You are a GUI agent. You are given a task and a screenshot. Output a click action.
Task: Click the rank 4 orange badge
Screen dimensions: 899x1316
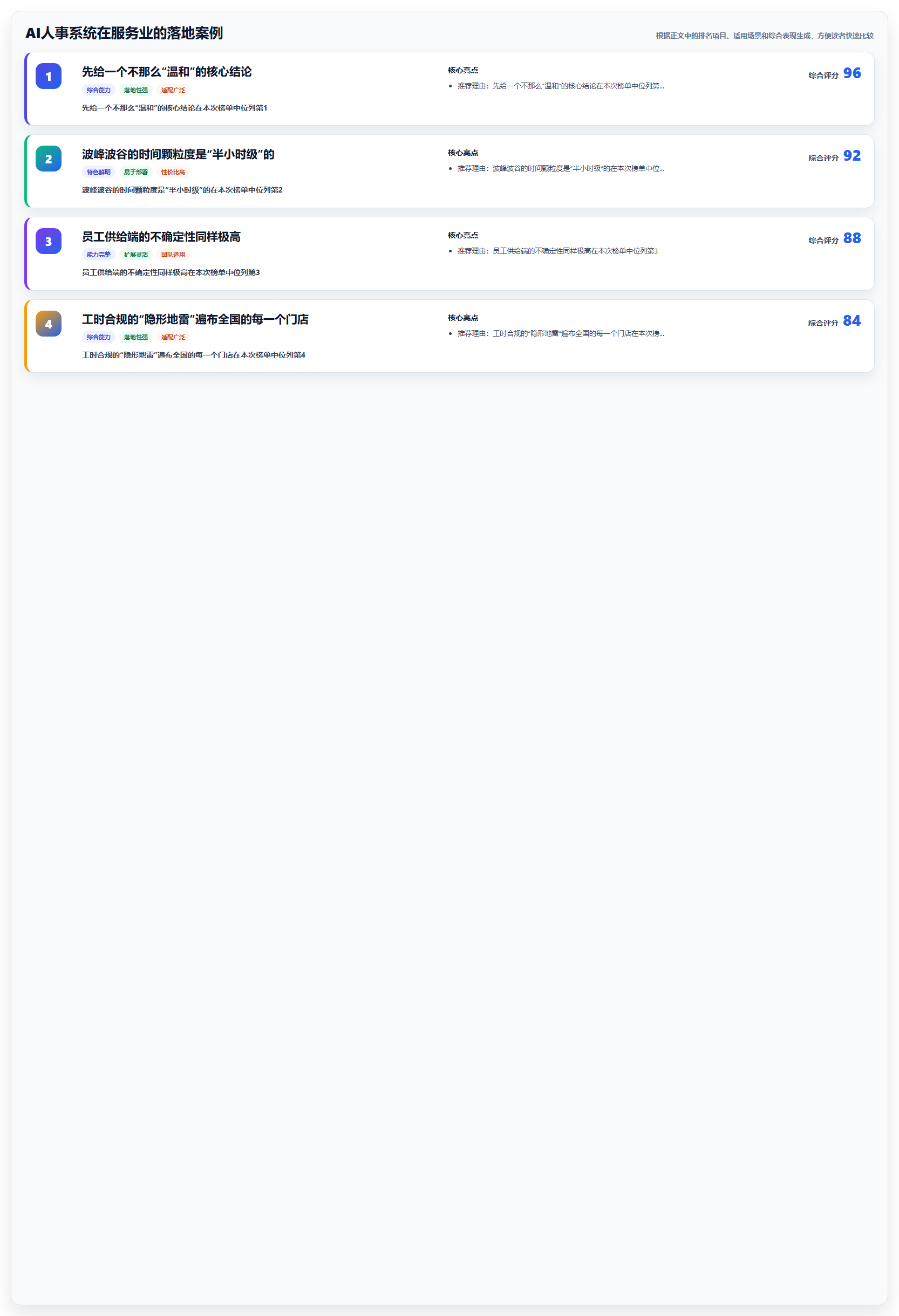(x=48, y=324)
